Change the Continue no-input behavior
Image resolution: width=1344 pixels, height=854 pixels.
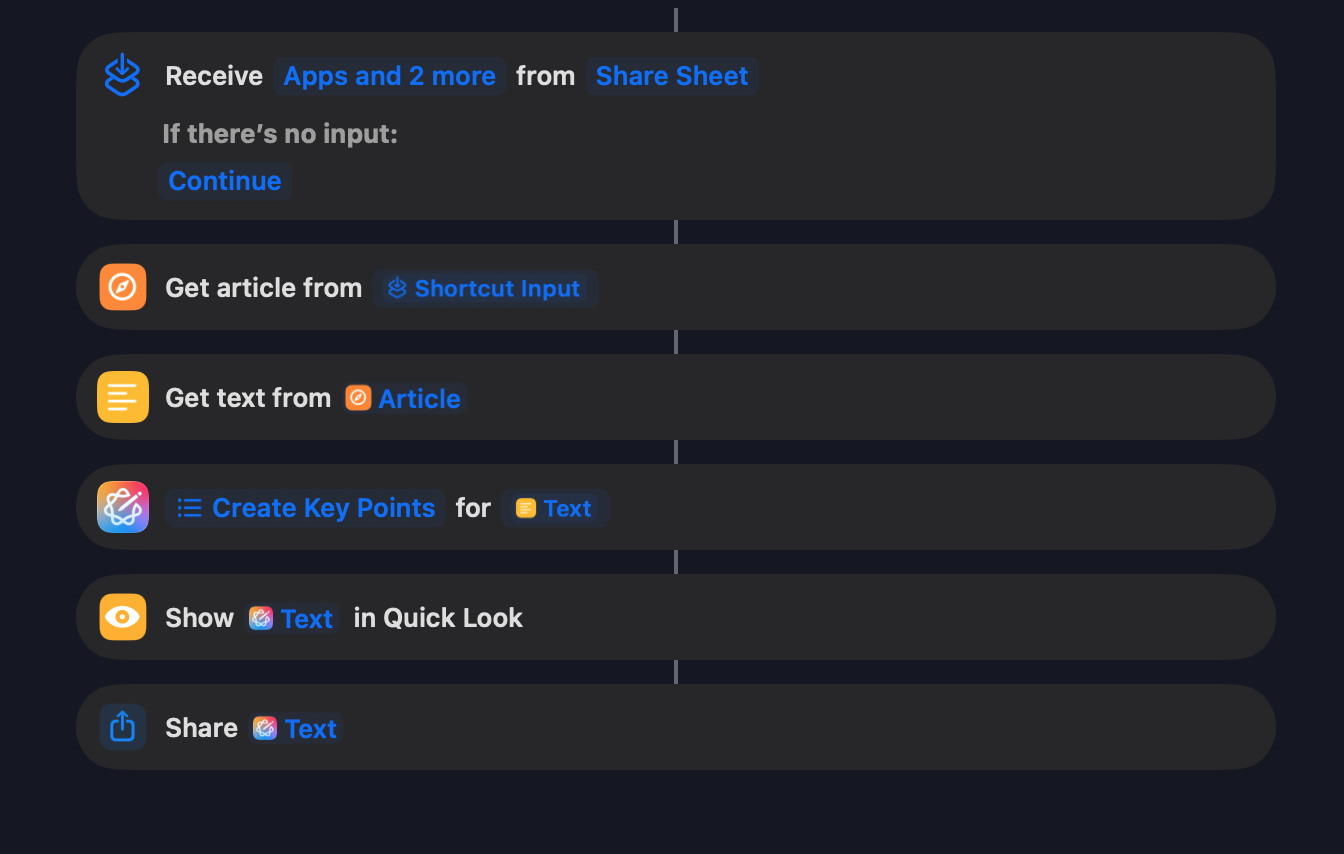225,181
